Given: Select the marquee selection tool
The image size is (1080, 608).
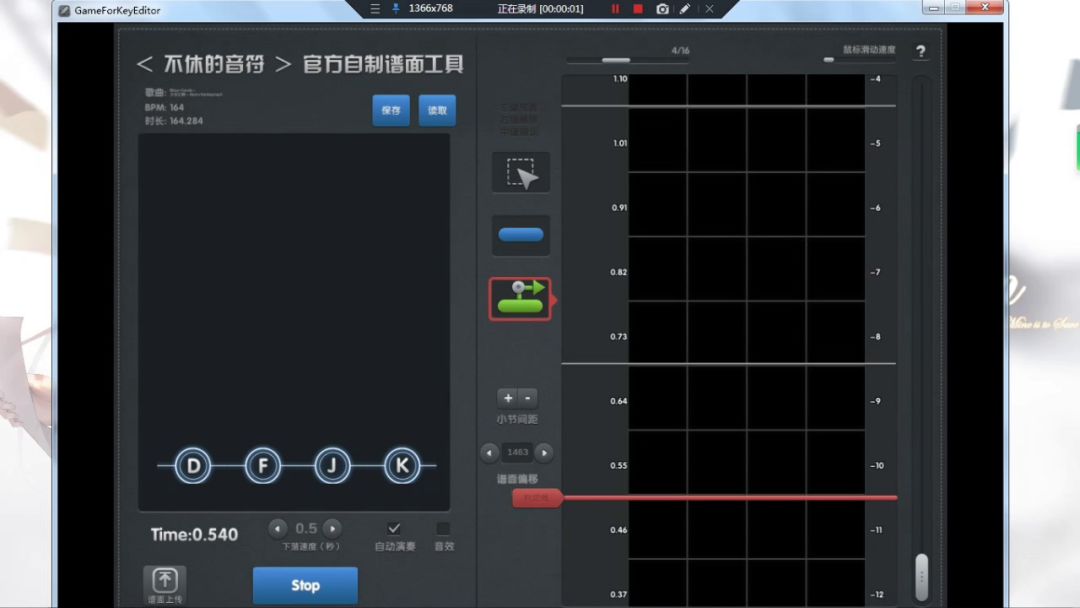Looking at the screenshot, I should point(520,173).
